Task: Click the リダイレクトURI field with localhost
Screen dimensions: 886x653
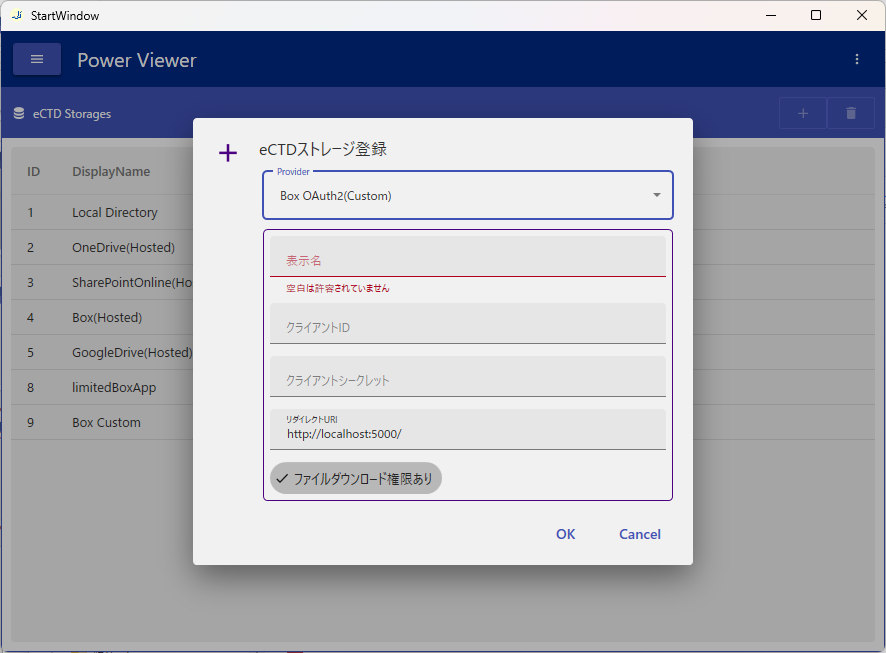Action: pyautogui.click(x=467, y=434)
